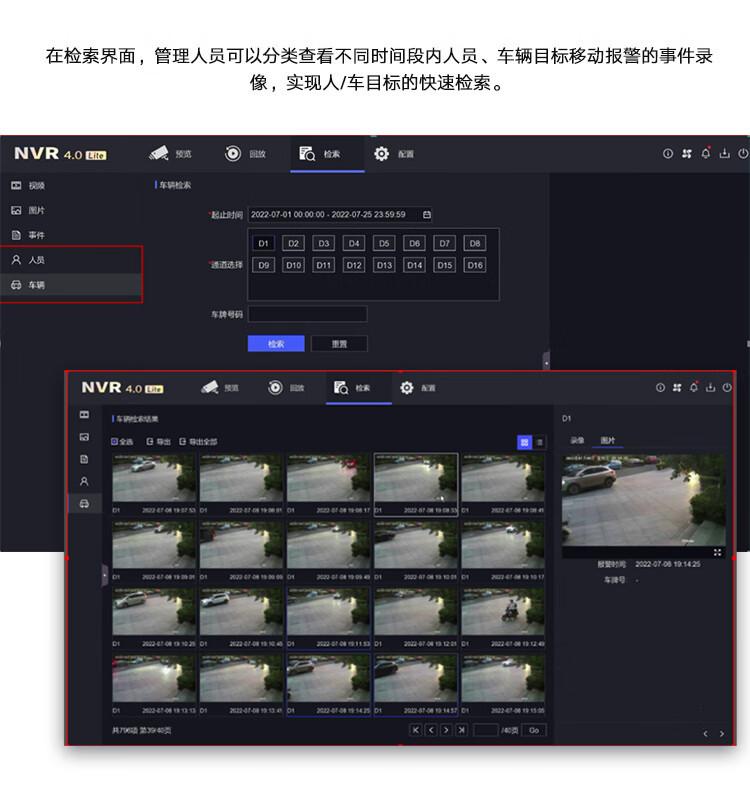Open calendar picker for 起止时间 range
750x799 pixels.
tap(427, 215)
